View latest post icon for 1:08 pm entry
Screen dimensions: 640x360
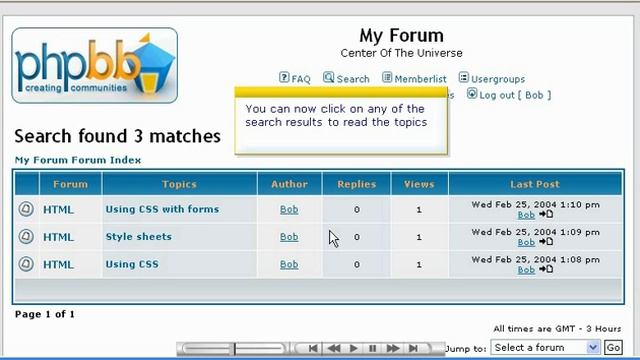[x=546, y=269]
